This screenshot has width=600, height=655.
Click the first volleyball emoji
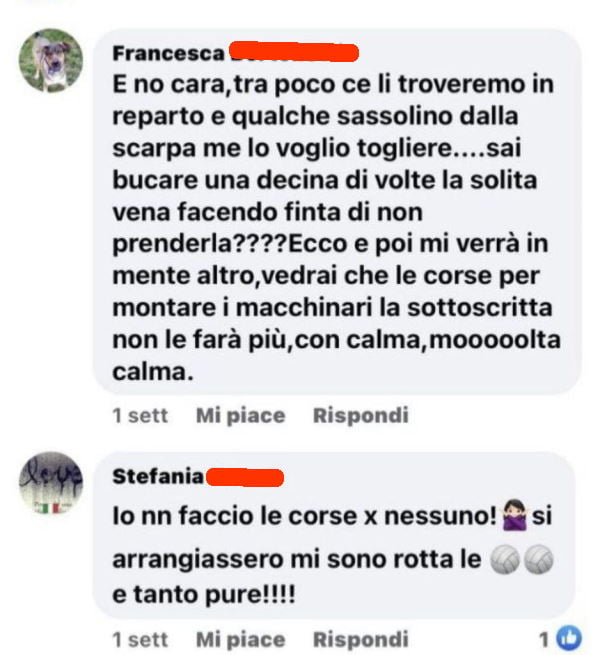pos(505,560)
